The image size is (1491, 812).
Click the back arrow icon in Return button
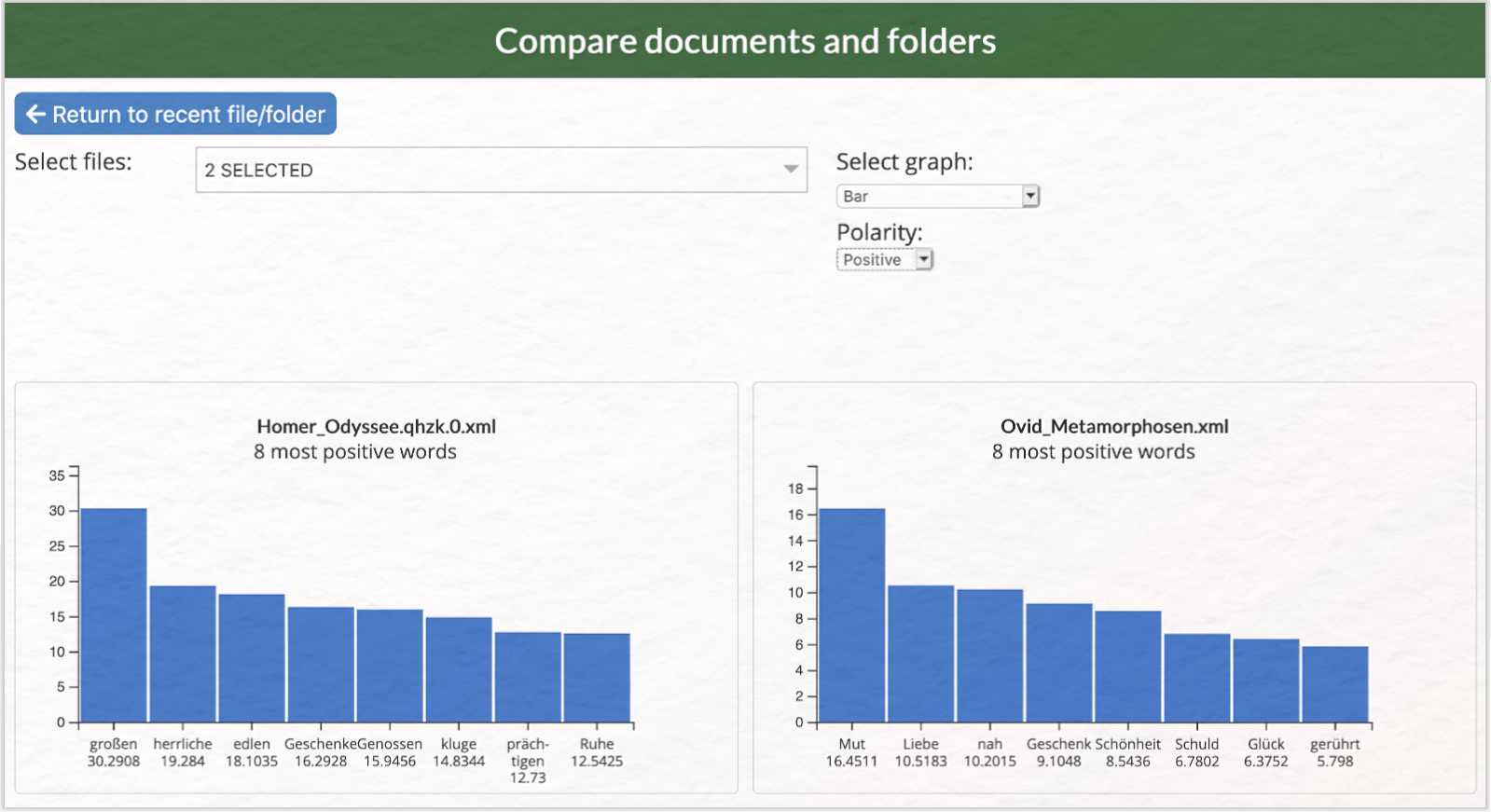35,114
